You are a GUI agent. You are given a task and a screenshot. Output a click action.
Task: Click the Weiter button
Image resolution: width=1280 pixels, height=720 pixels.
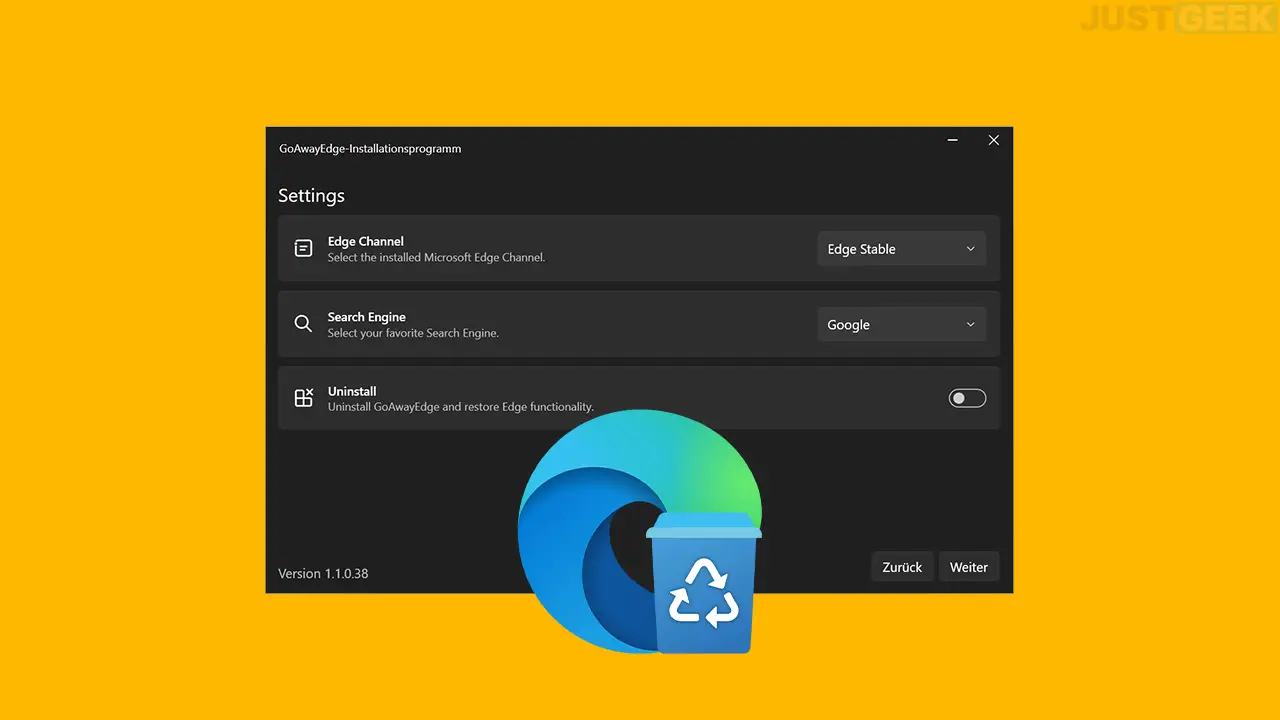pos(969,567)
